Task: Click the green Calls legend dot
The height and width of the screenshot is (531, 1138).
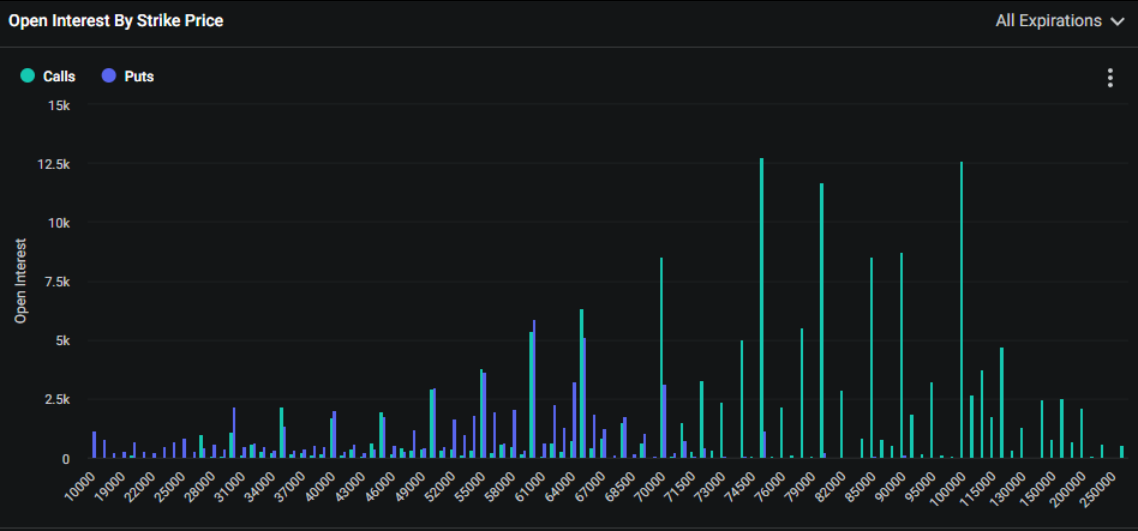Action: coord(28,76)
